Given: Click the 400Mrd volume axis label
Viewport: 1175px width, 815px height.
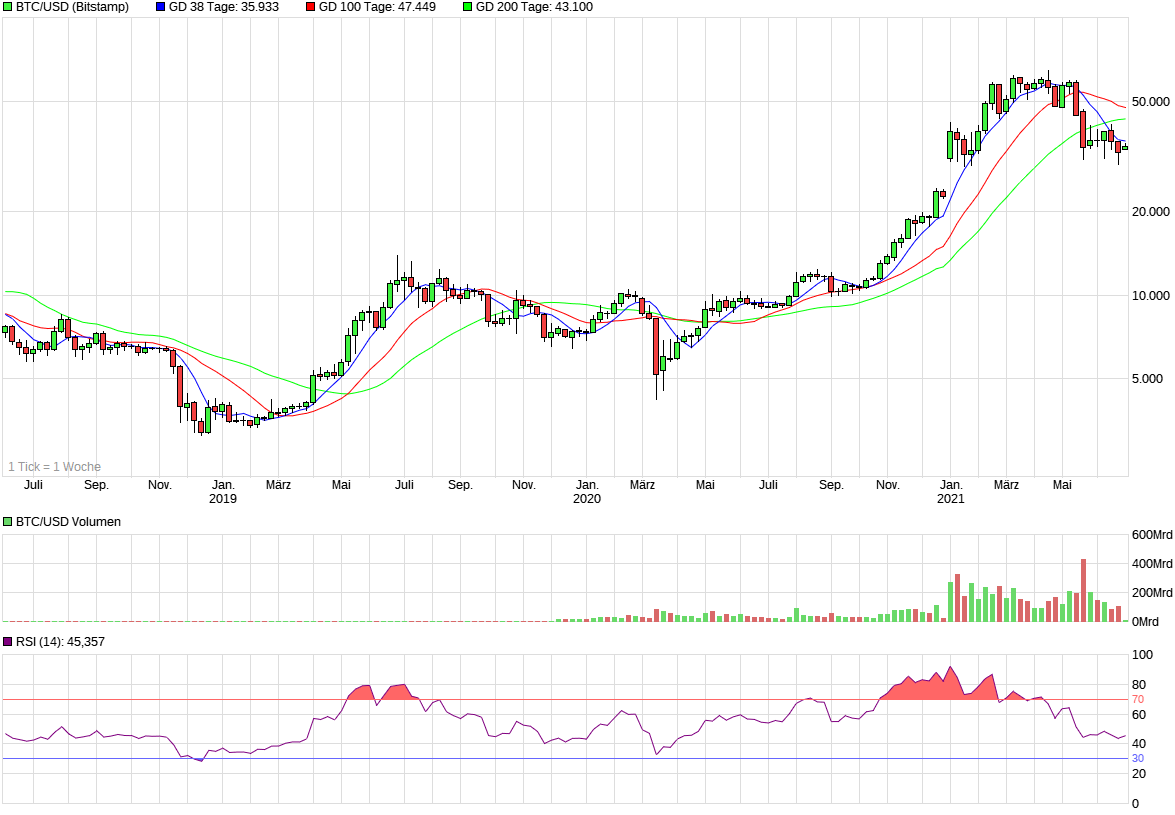Looking at the screenshot, I should click(x=1152, y=563).
